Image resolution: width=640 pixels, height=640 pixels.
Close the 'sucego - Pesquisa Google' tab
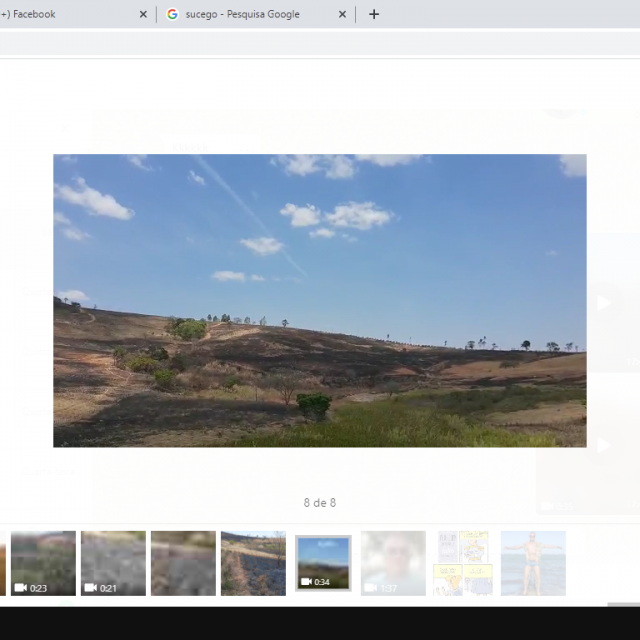[343, 14]
